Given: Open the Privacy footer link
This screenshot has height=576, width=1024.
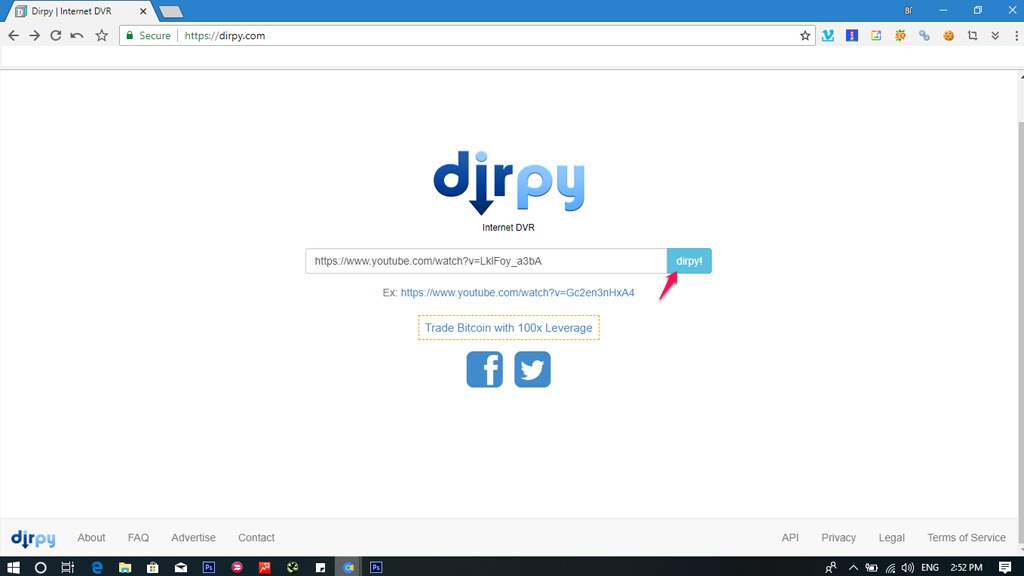Looking at the screenshot, I should pyautogui.click(x=839, y=537).
